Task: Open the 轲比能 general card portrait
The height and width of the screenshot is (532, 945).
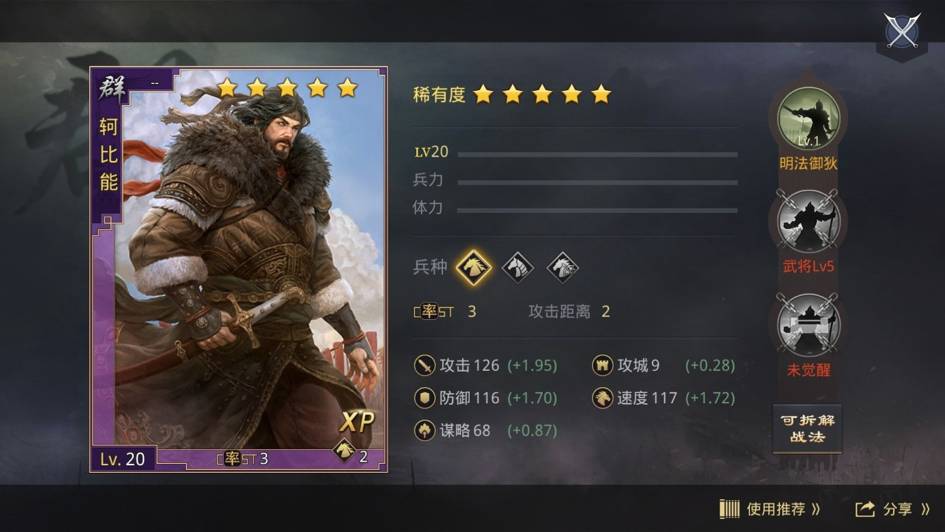Action: pos(238,269)
